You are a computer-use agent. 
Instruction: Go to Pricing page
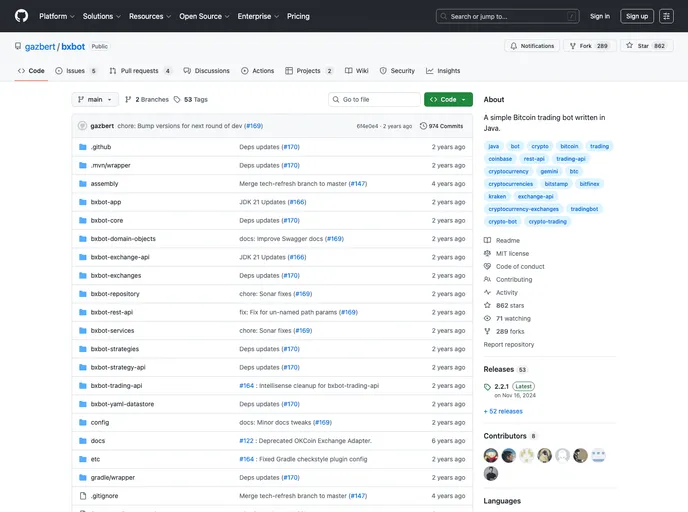298,16
